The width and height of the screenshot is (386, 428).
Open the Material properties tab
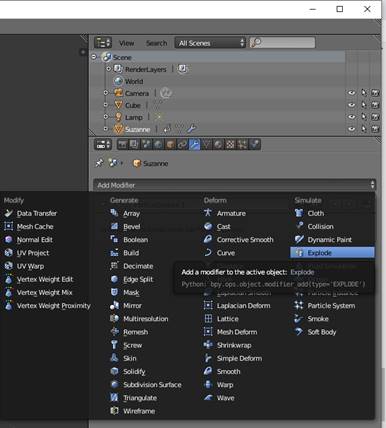click(x=218, y=144)
